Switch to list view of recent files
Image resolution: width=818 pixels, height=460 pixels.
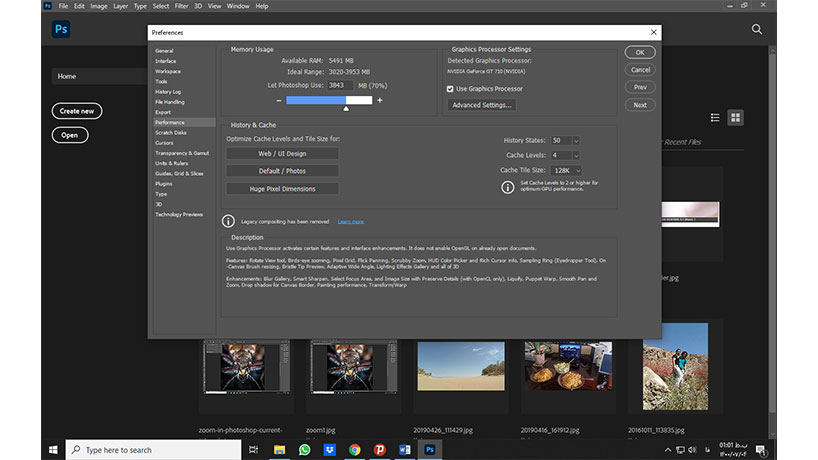717,118
